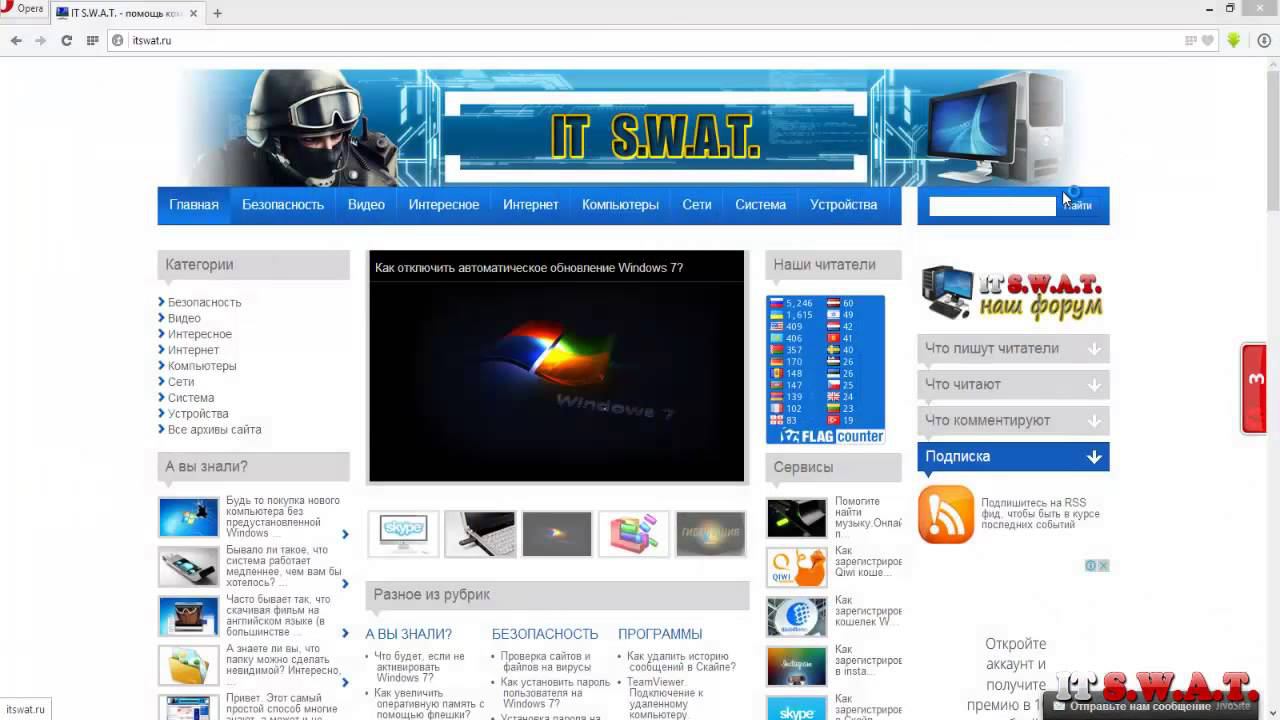Reload the current page
Viewport: 1280px width, 720px height.
tap(66, 40)
